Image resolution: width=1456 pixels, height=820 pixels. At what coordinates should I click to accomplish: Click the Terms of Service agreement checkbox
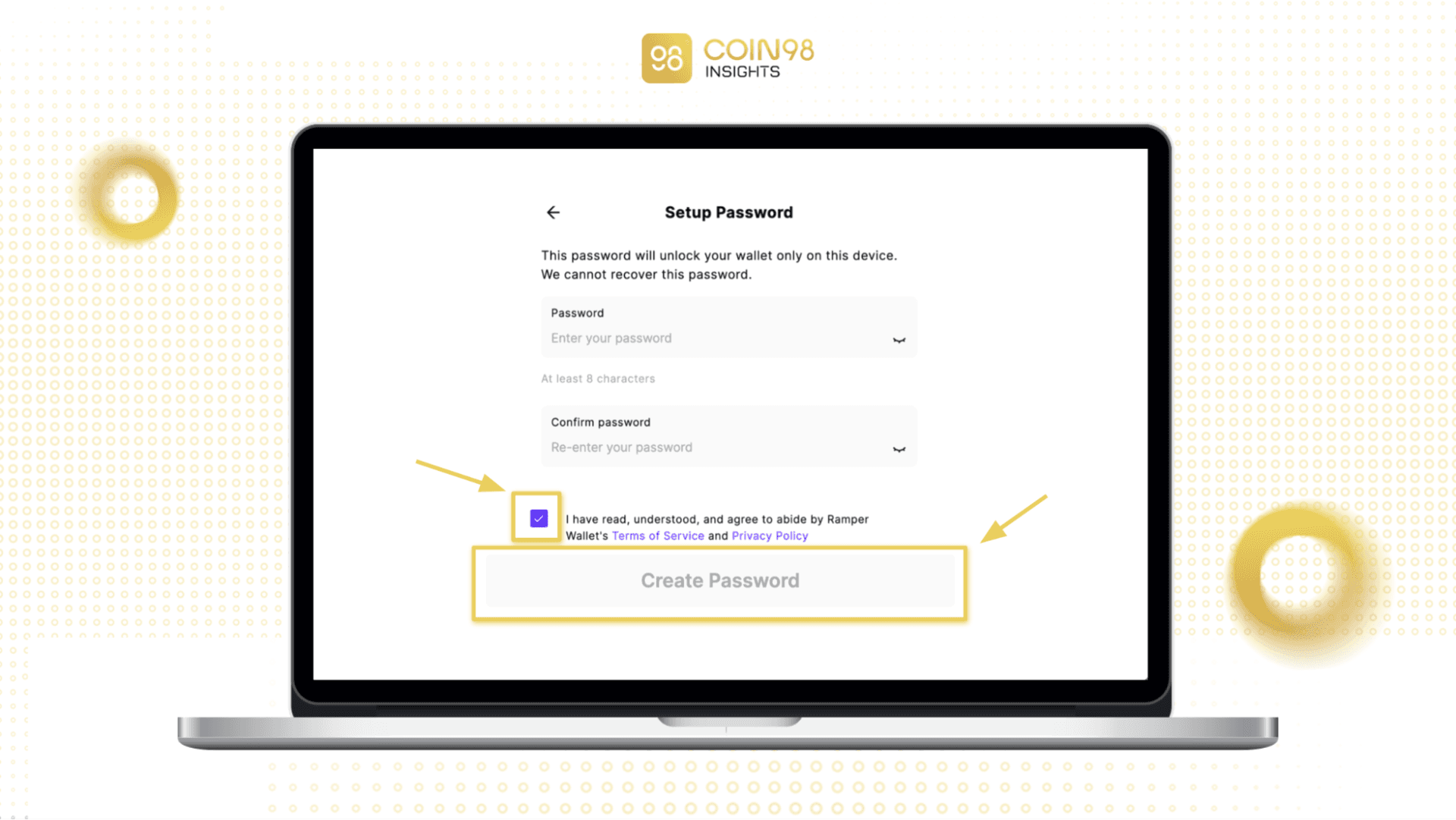coord(539,518)
